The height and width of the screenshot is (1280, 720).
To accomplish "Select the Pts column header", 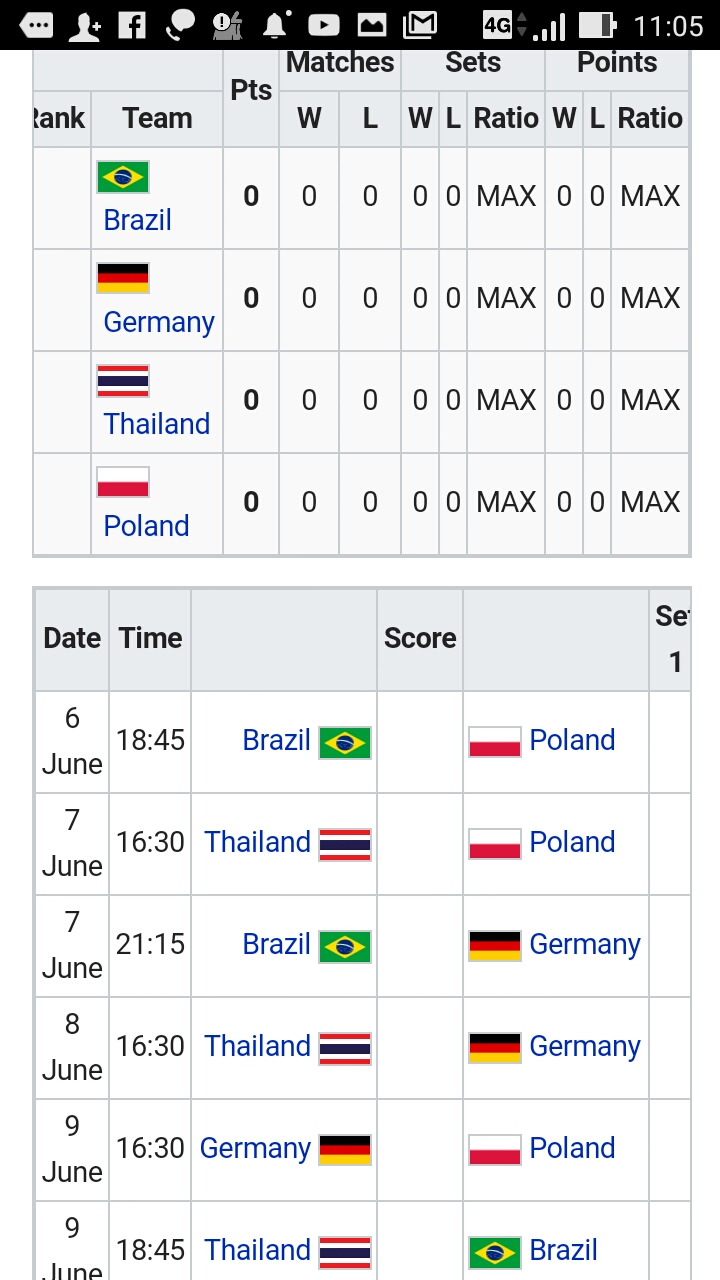I will click(x=251, y=90).
